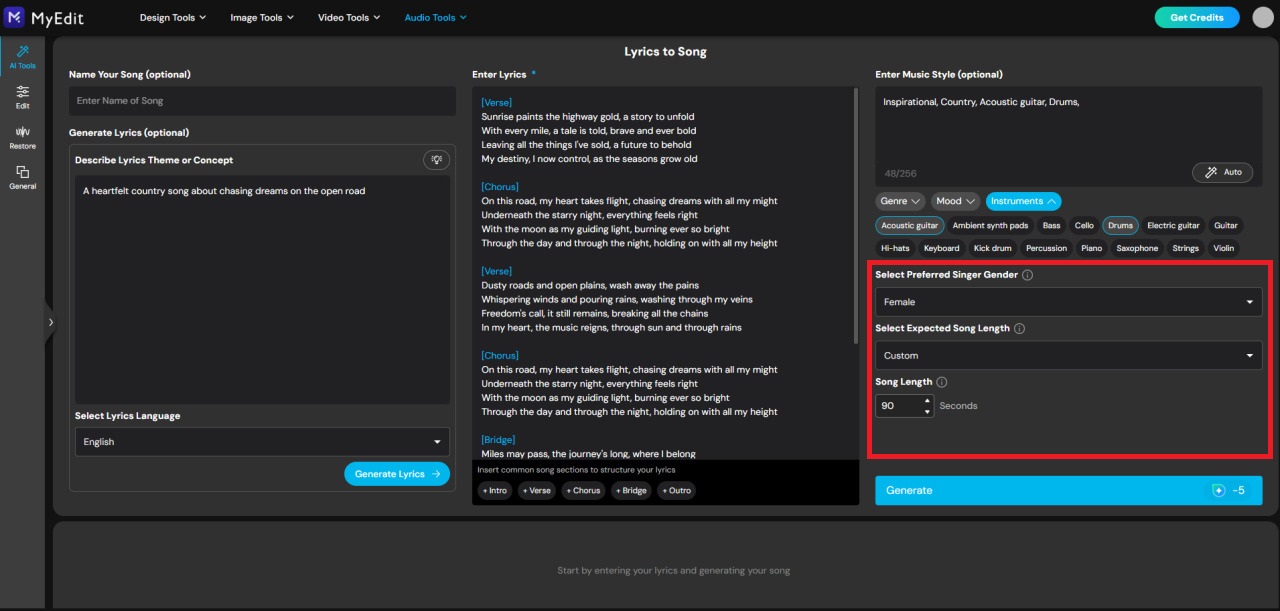Click the Generate Lyrics button
This screenshot has width=1280, height=611.
(x=397, y=473)
